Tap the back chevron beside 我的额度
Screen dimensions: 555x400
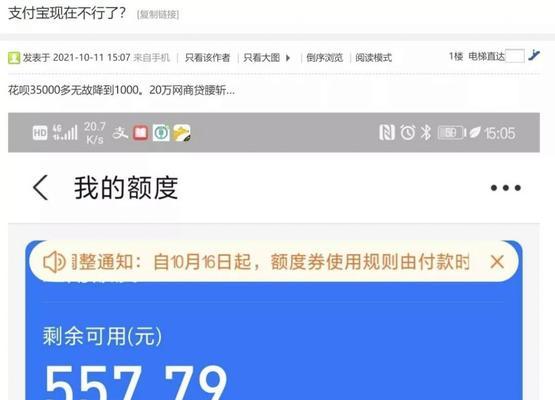point(40,188)
